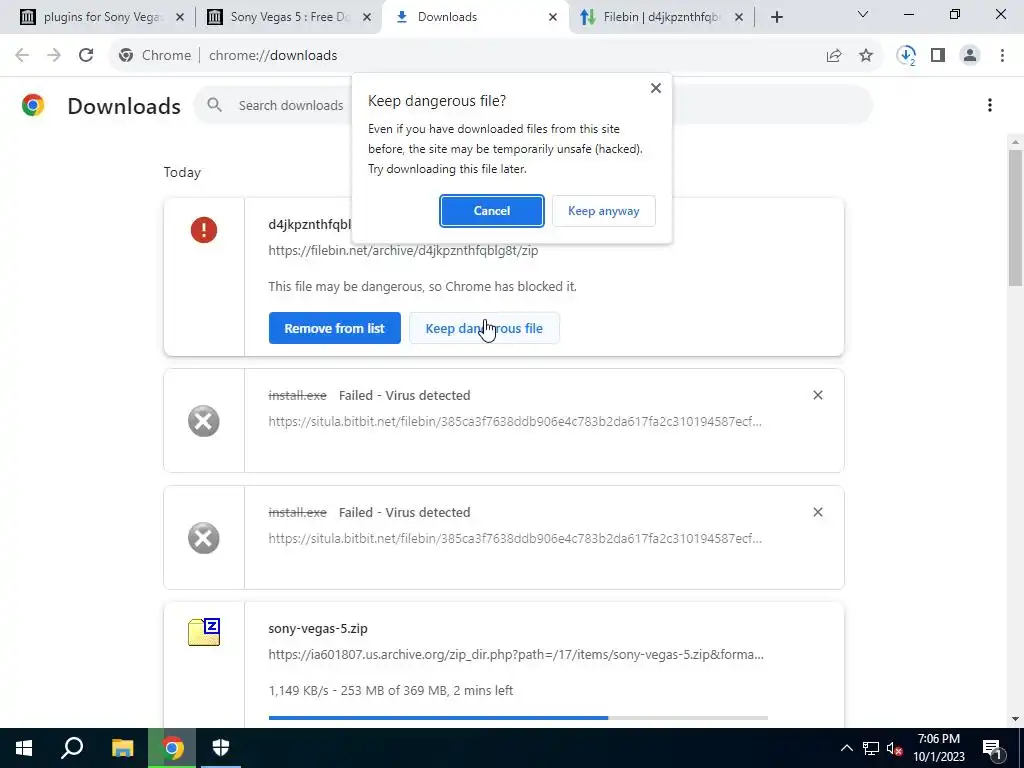Open File Explorer from taskbar

click(x=122, y=748)
